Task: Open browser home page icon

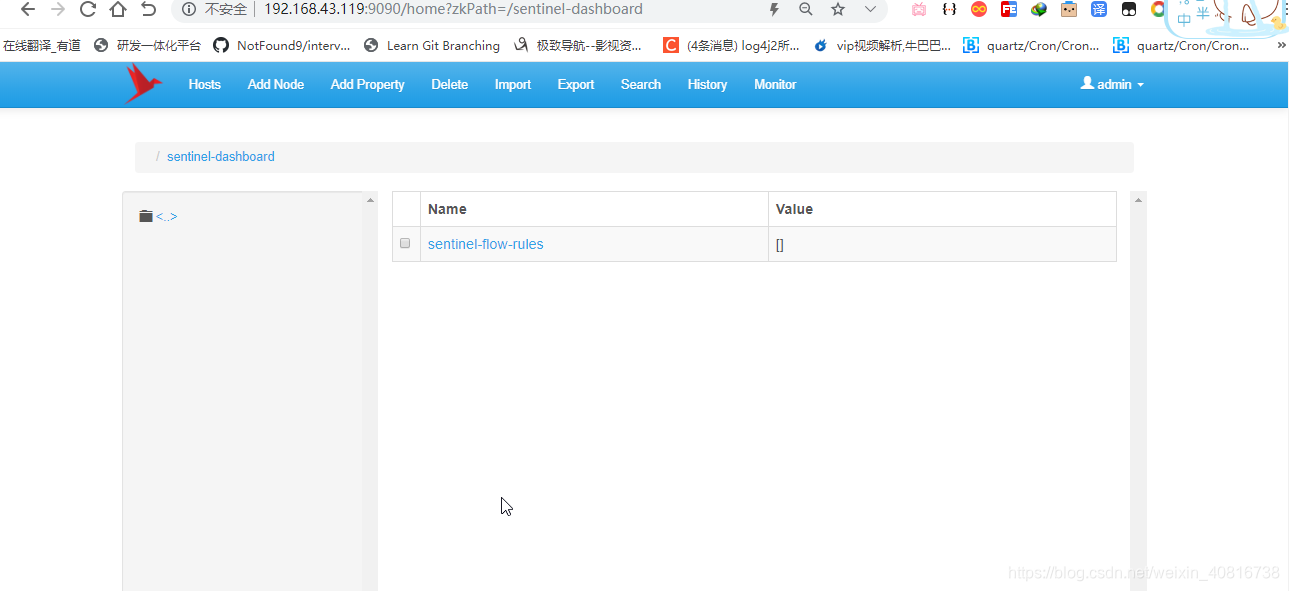Action: (118, 9)
